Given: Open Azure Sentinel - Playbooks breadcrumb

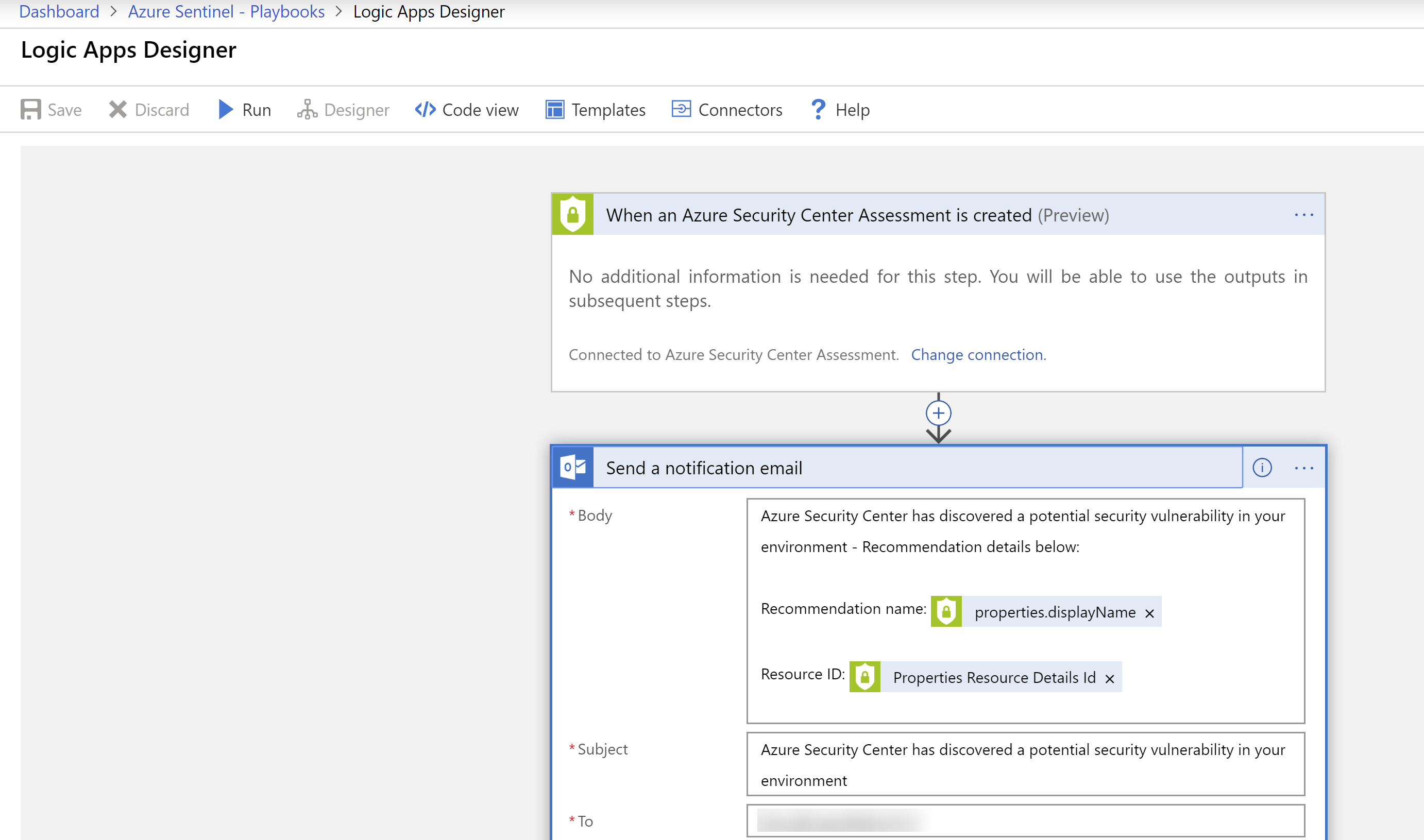Looking at the screenshot, I should click(226, 11).
